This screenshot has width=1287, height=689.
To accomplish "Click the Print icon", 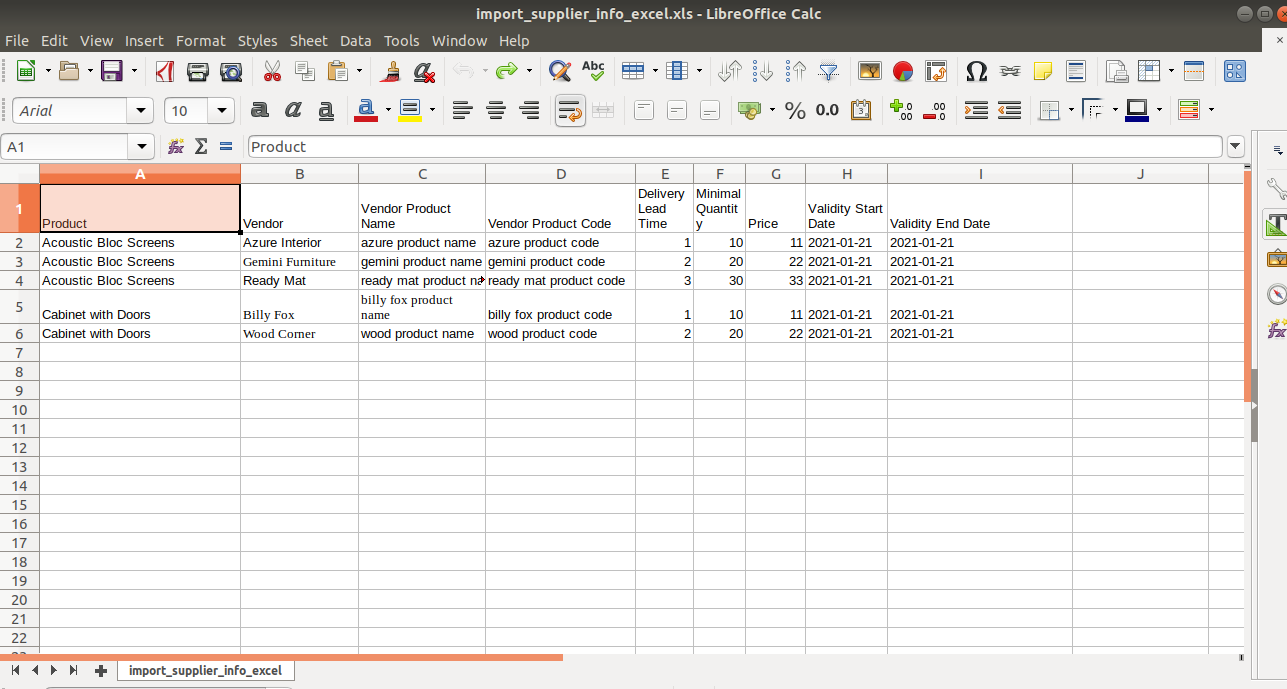I will coord(198,71).
